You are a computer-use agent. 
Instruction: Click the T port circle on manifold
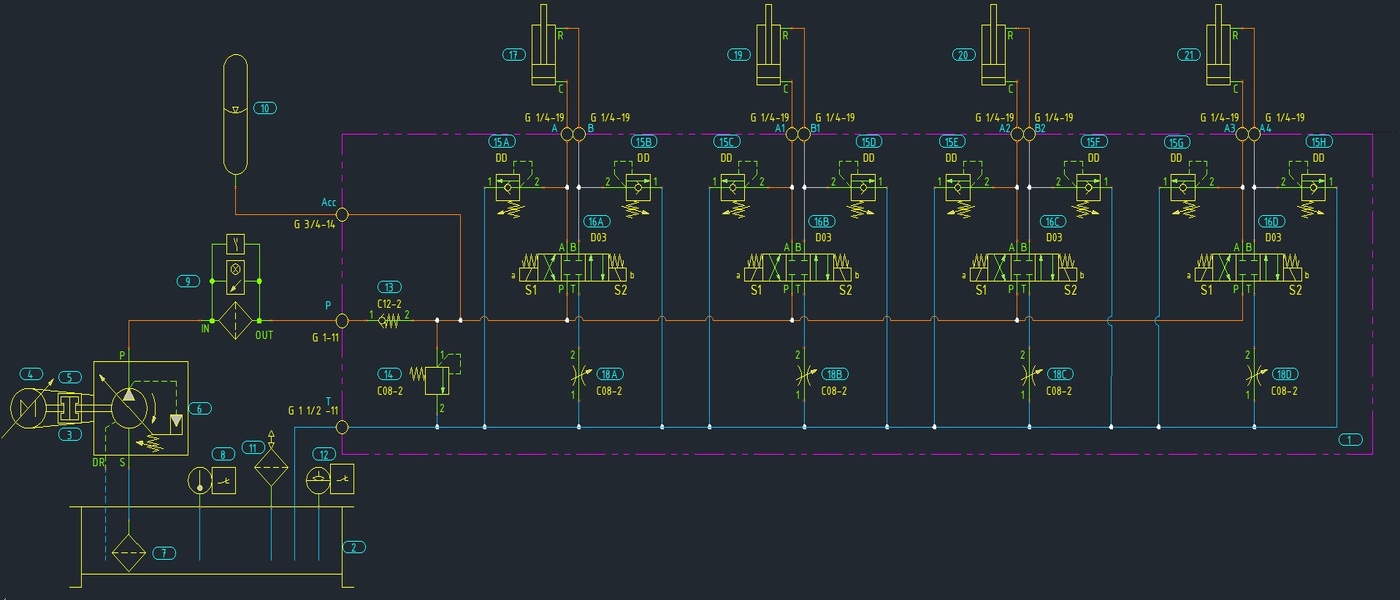pyautogui.click(x=341, y=427)
